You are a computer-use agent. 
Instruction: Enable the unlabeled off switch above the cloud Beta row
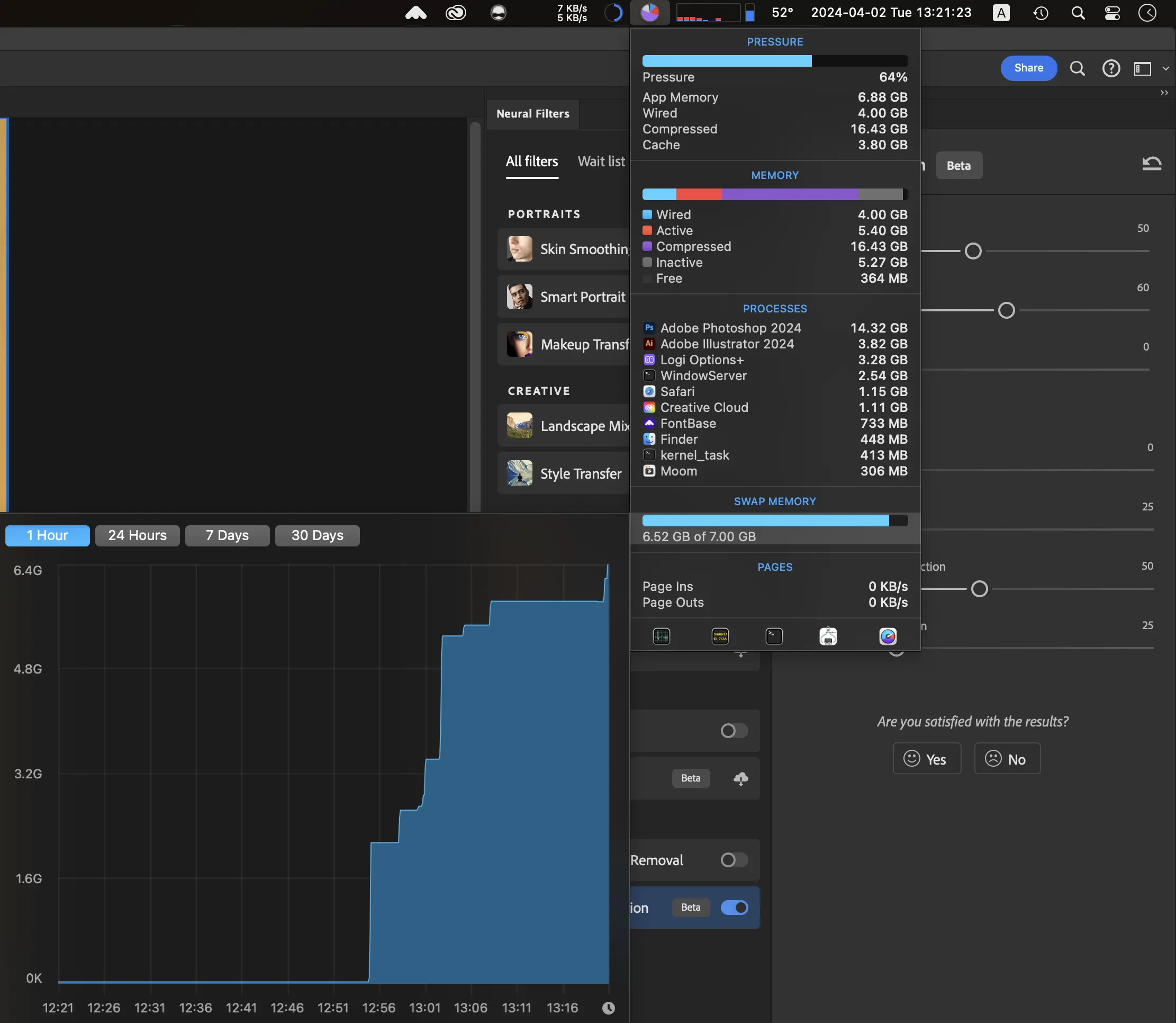pos(735,731)
